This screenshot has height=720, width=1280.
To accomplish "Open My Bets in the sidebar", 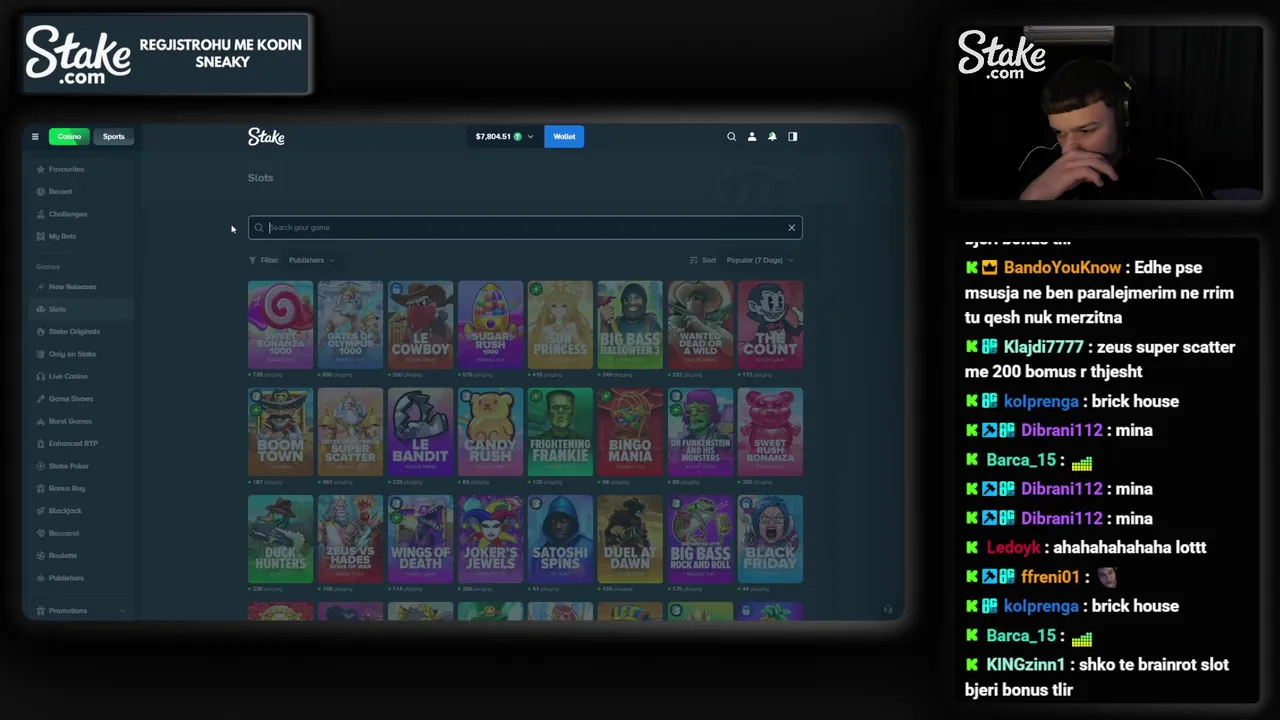I will pyautogui.click(x=56, y=236).
